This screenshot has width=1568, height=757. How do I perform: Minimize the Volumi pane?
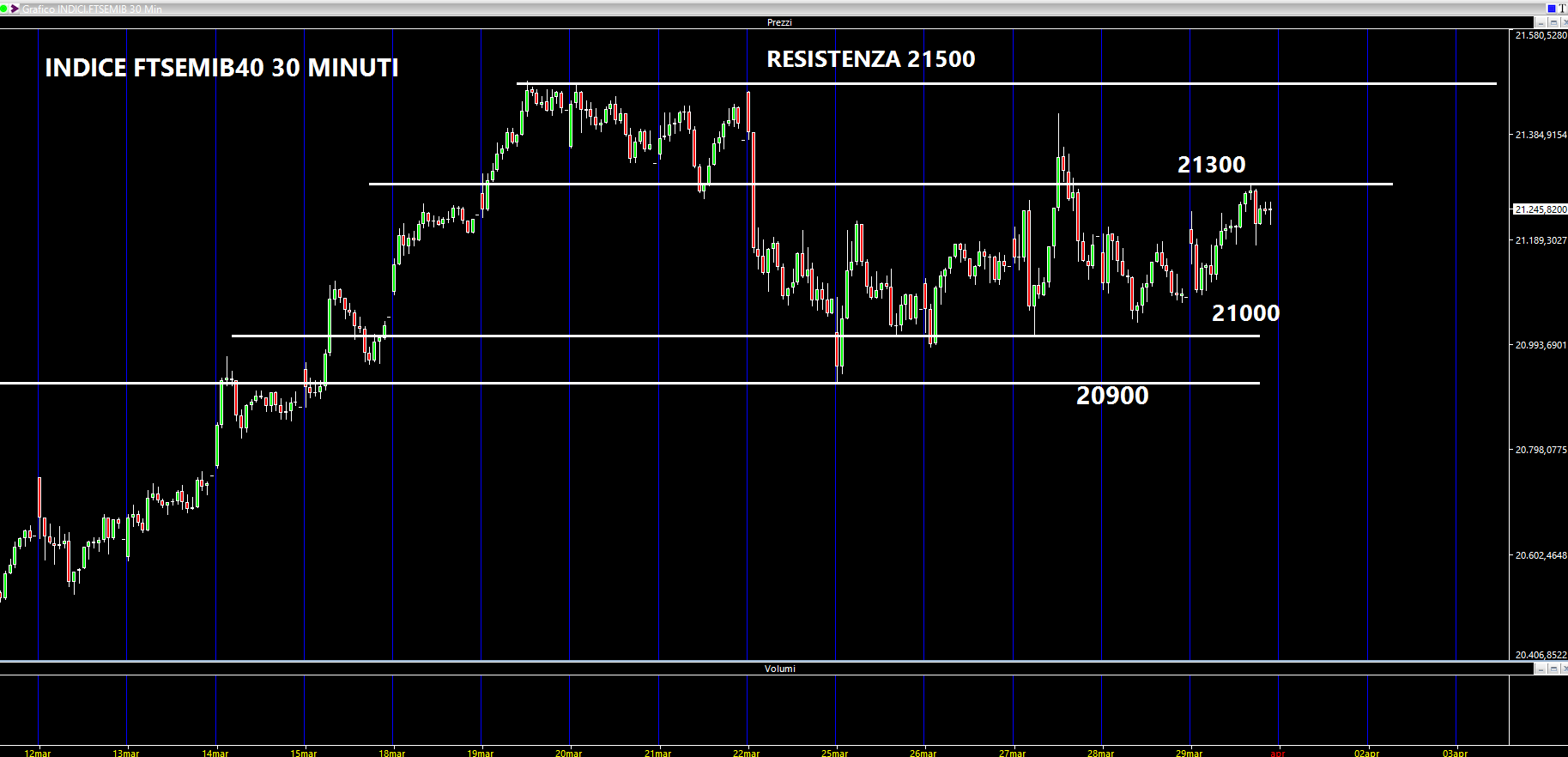tap(1541, 669)
